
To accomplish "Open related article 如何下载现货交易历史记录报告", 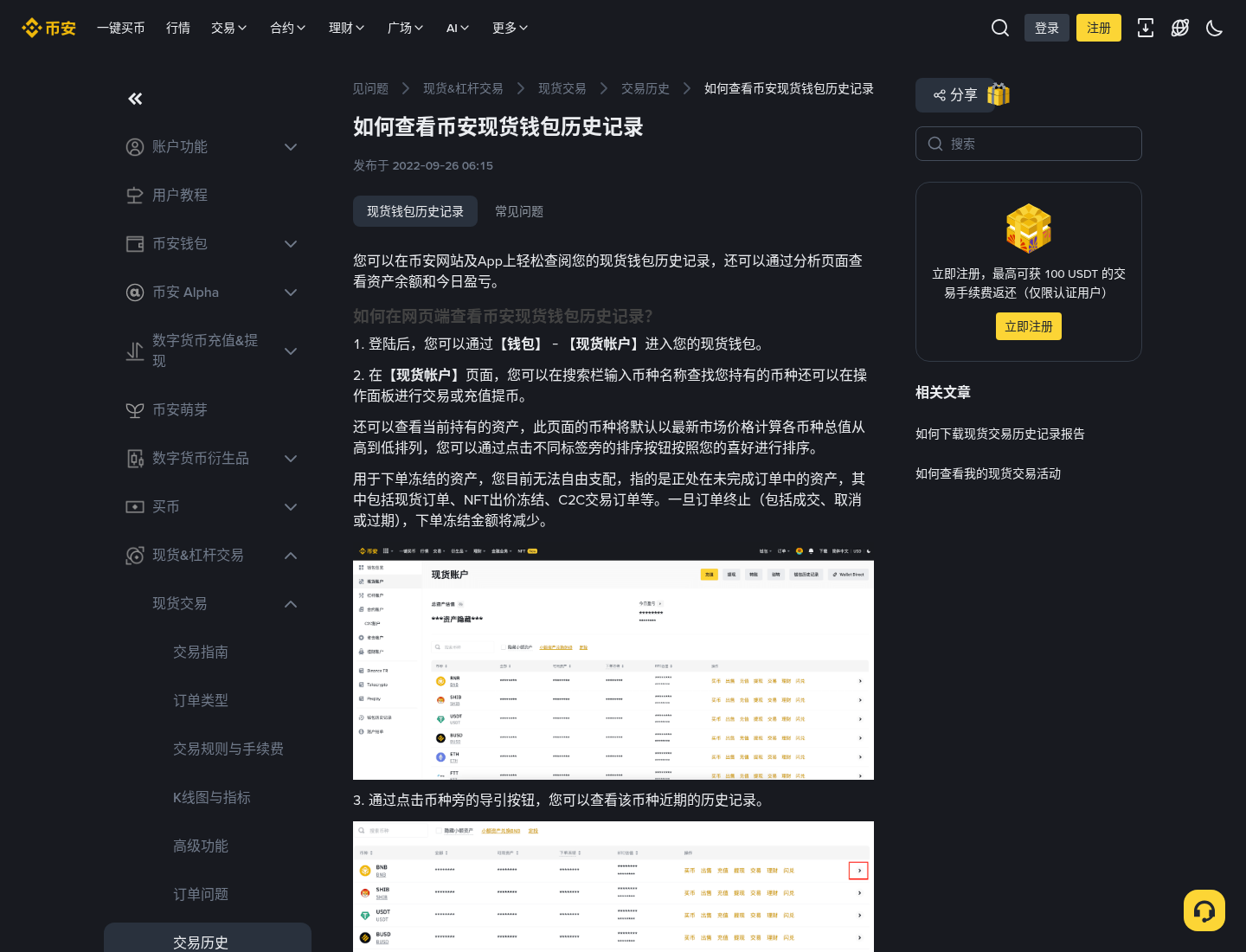I will [1000, 434].
